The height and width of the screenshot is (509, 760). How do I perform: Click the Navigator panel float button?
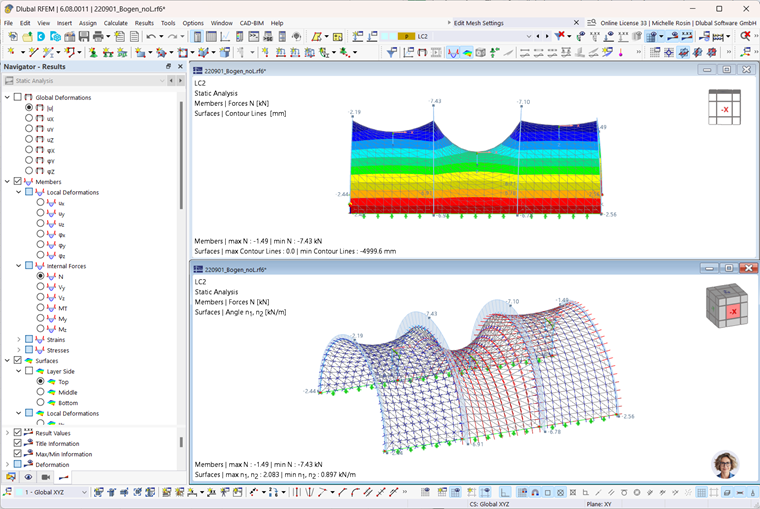pos(168,66)
